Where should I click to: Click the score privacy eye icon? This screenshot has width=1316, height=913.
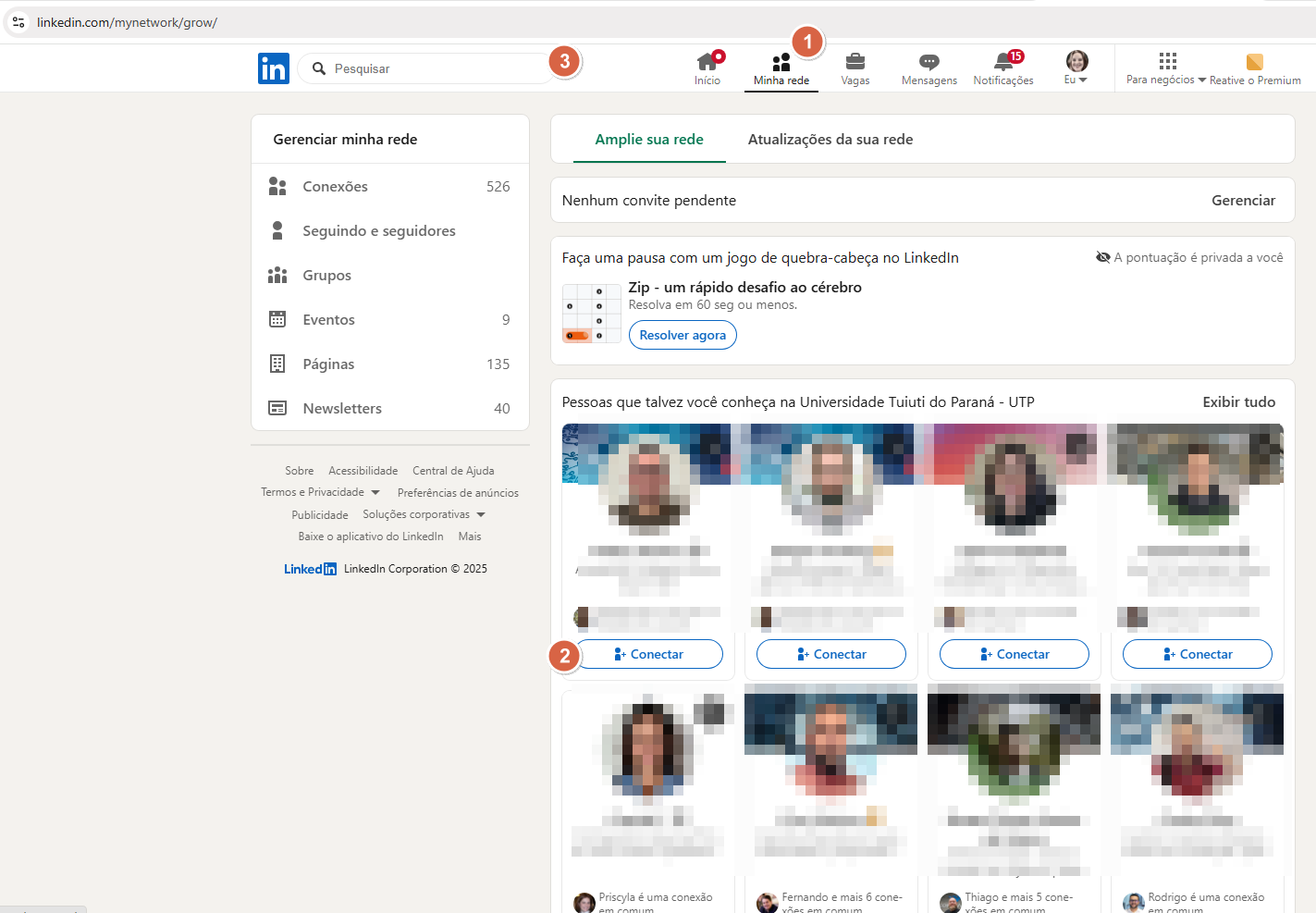click(x=1103, y=257)
